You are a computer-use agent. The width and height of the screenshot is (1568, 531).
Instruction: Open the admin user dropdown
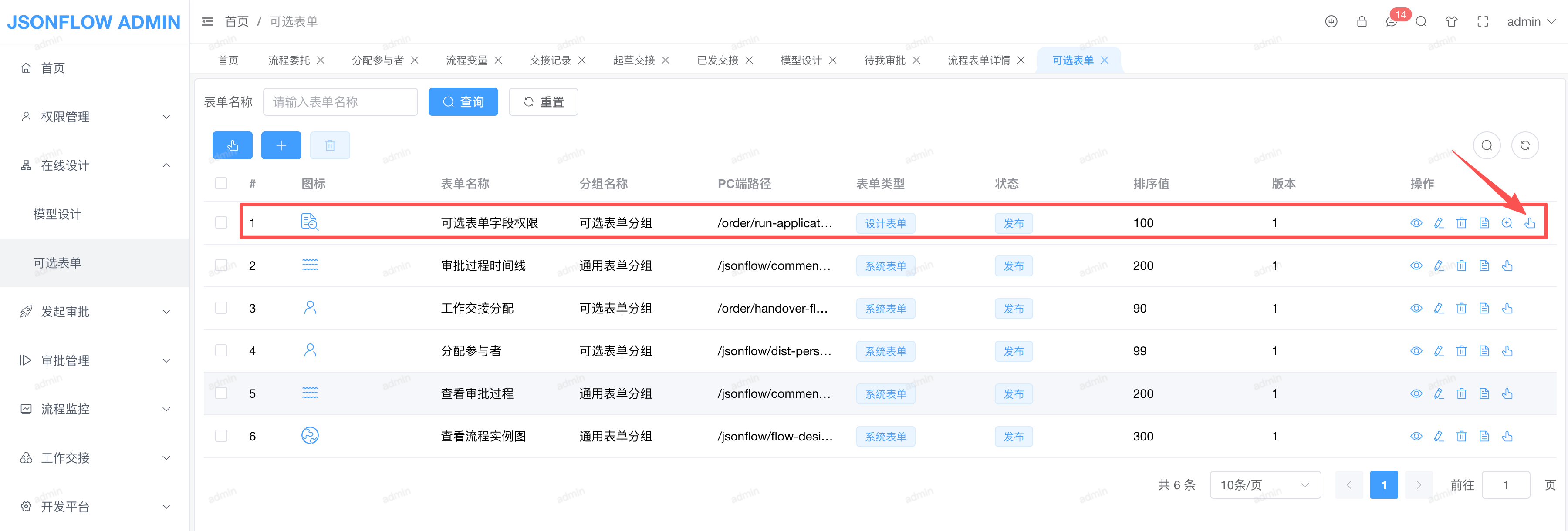pos(1530,22)
